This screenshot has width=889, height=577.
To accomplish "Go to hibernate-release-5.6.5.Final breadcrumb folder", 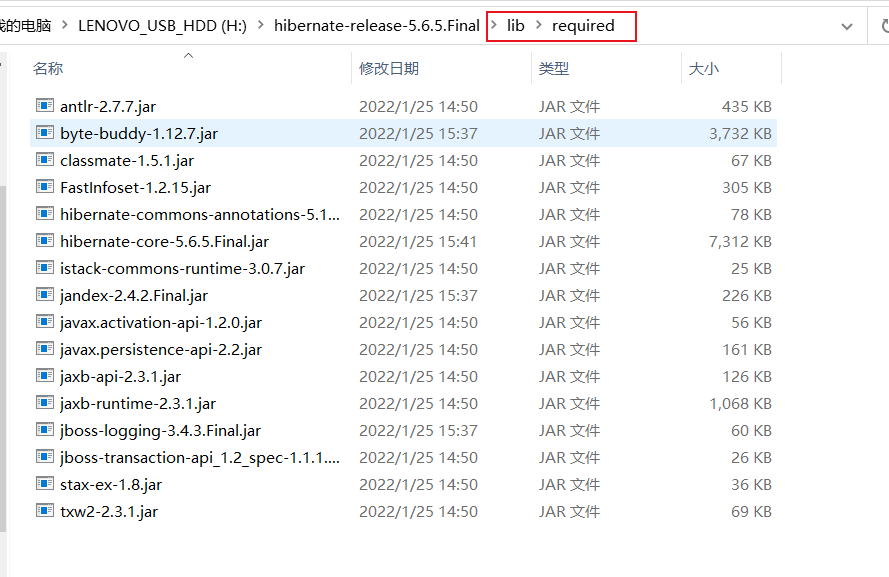I will point(377,26).
